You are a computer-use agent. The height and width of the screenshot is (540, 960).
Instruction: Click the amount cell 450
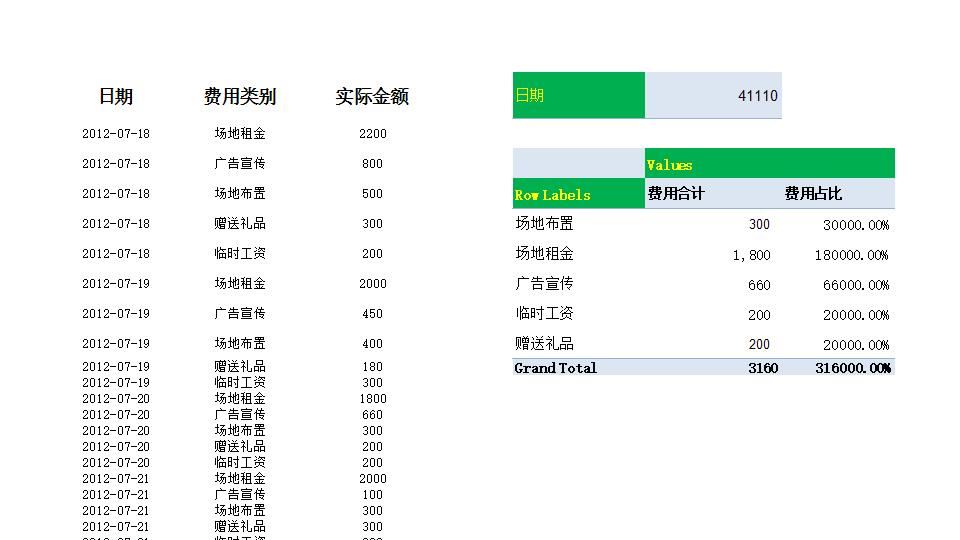click(x=372, y=313)
